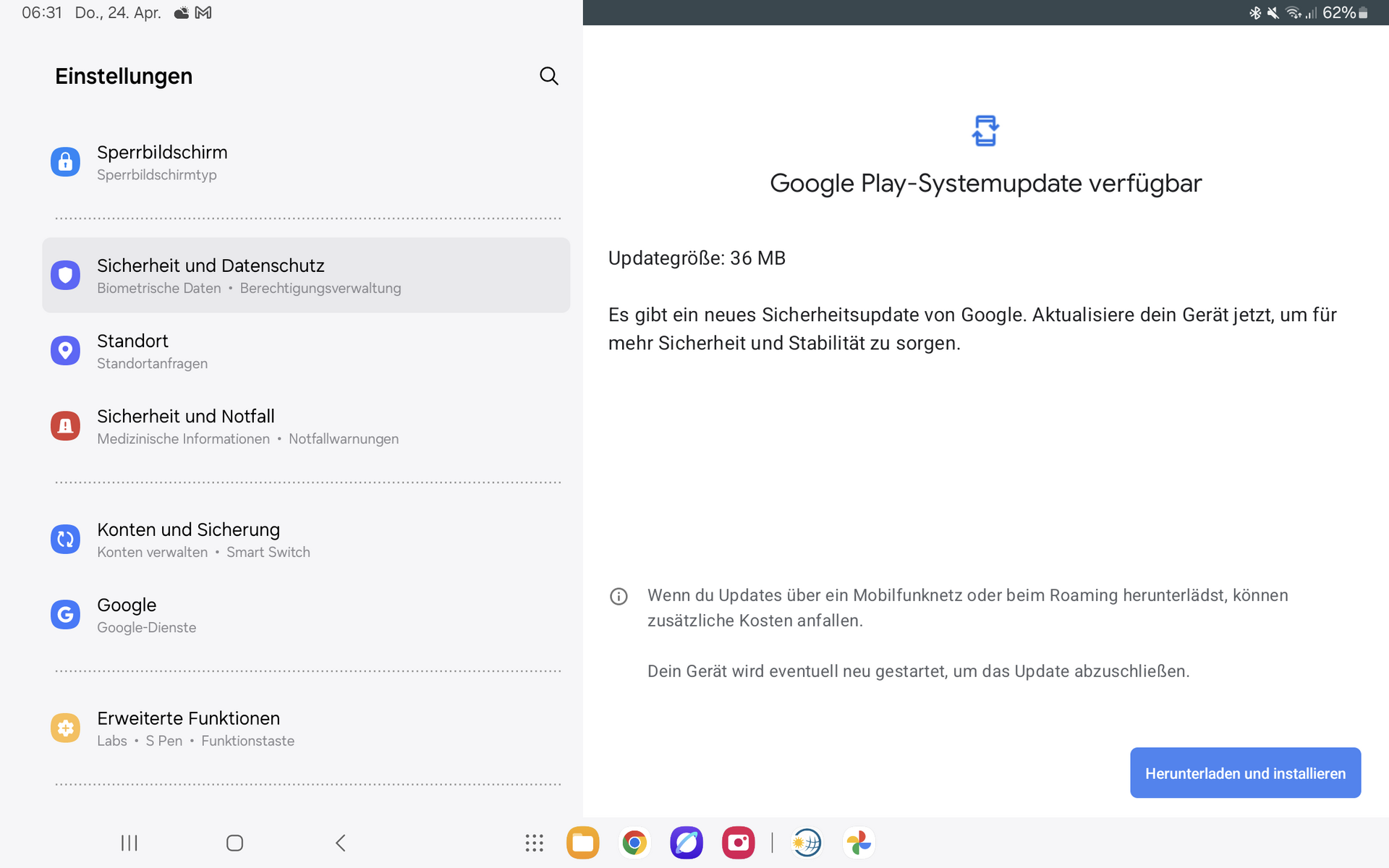
Task: Launch Google Photos from the taskbar
Action: coord(859,843)
